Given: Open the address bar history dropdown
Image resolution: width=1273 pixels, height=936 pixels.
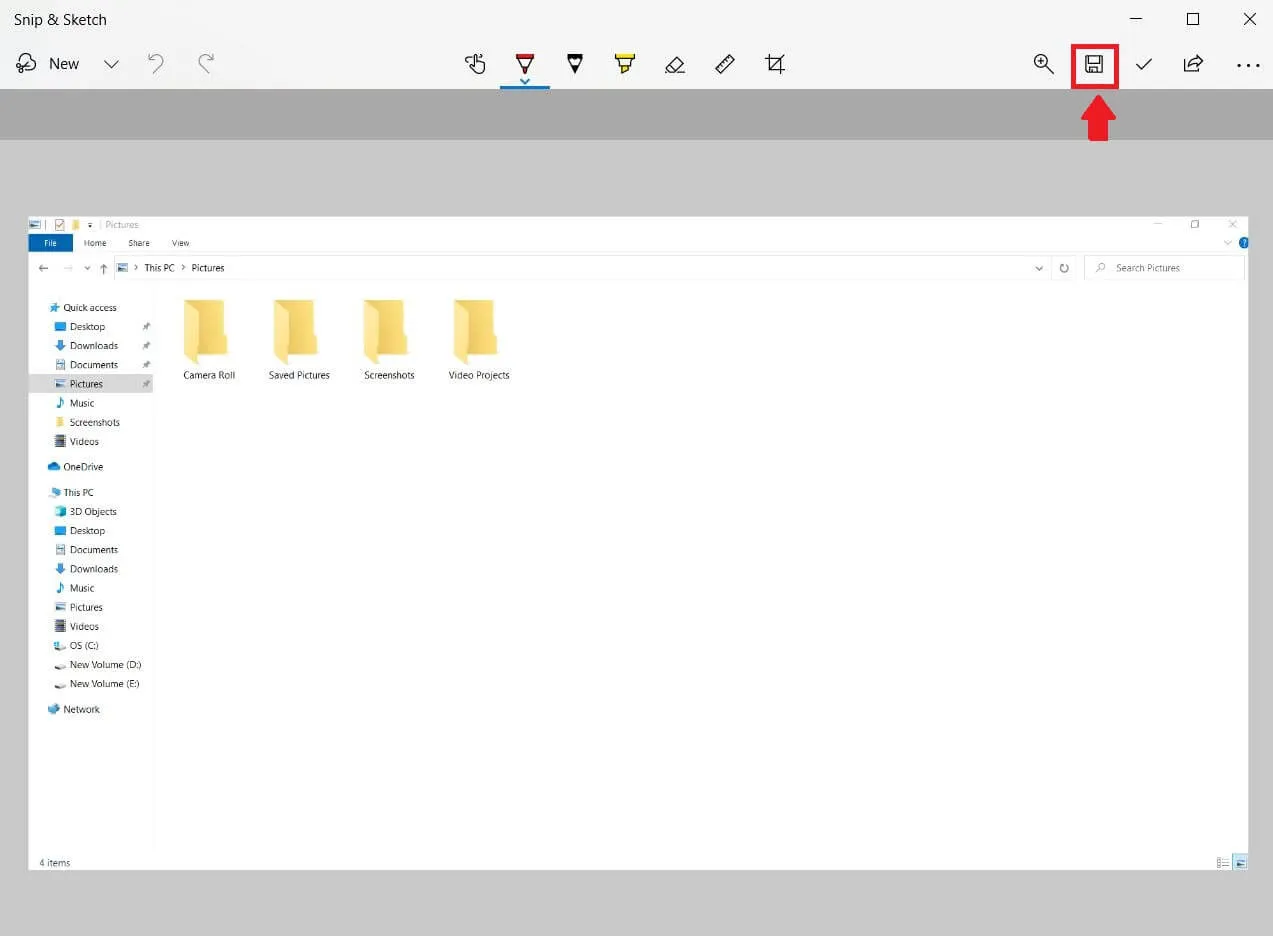Looking at the screenshot, I should [1038, 268].
